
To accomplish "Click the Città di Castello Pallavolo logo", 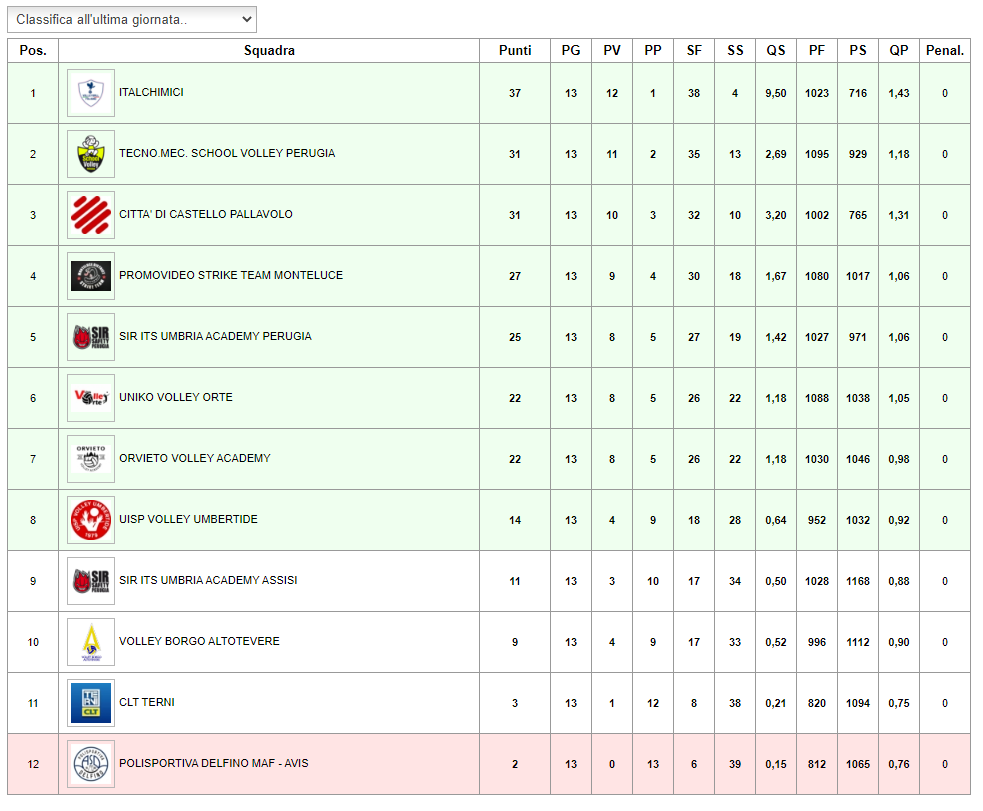I will pyautogui.click(x=91, y=215).
